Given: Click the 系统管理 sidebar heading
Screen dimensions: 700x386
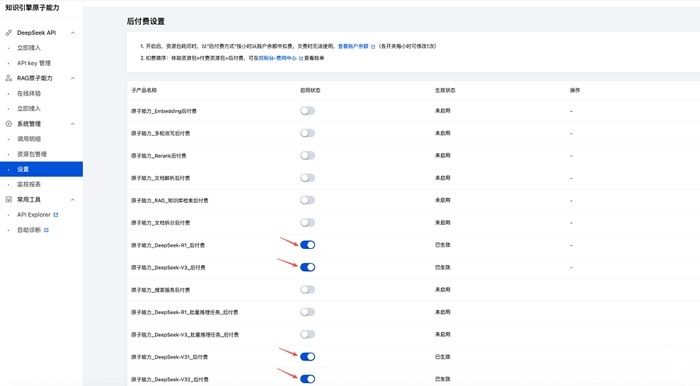Looking at the screenshot, I should coord(29,124).
